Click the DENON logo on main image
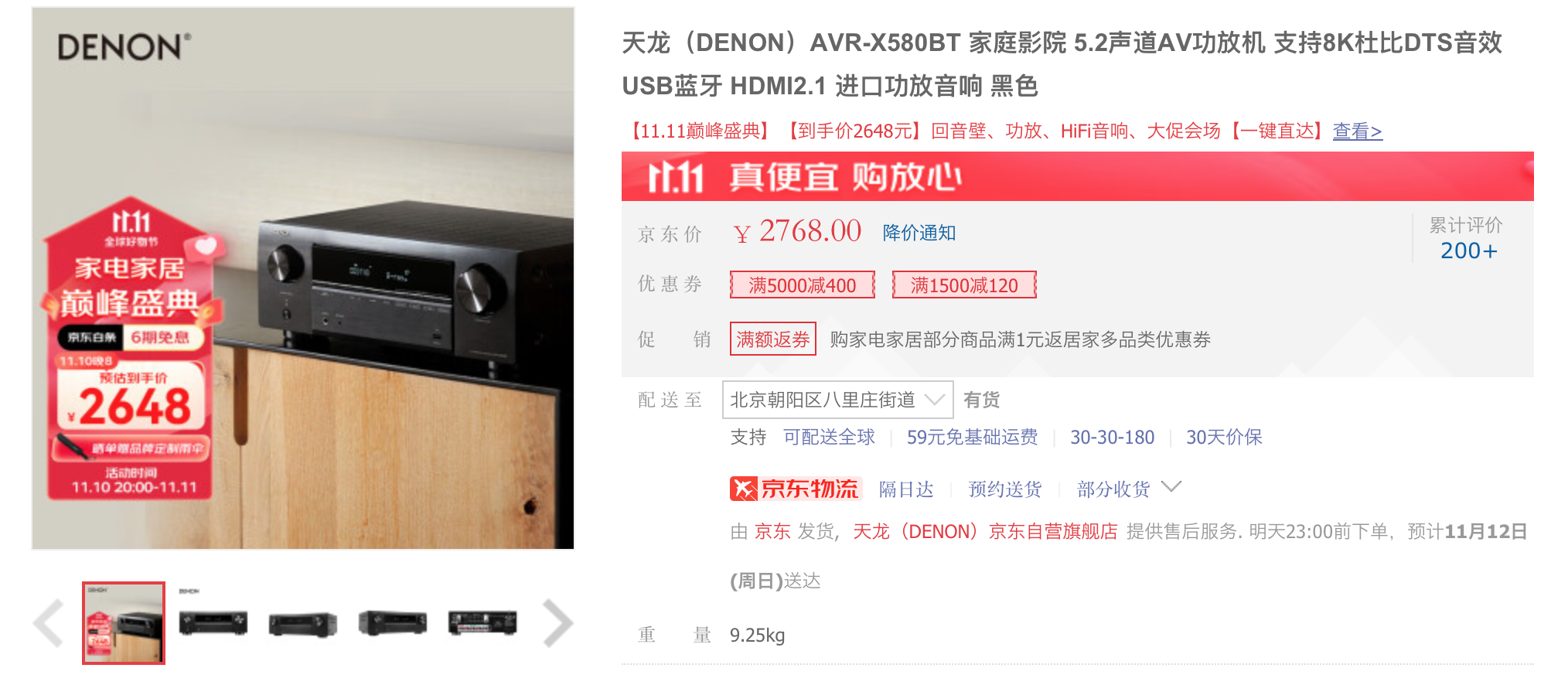The image size is (1568, 685). click(124, 47)
